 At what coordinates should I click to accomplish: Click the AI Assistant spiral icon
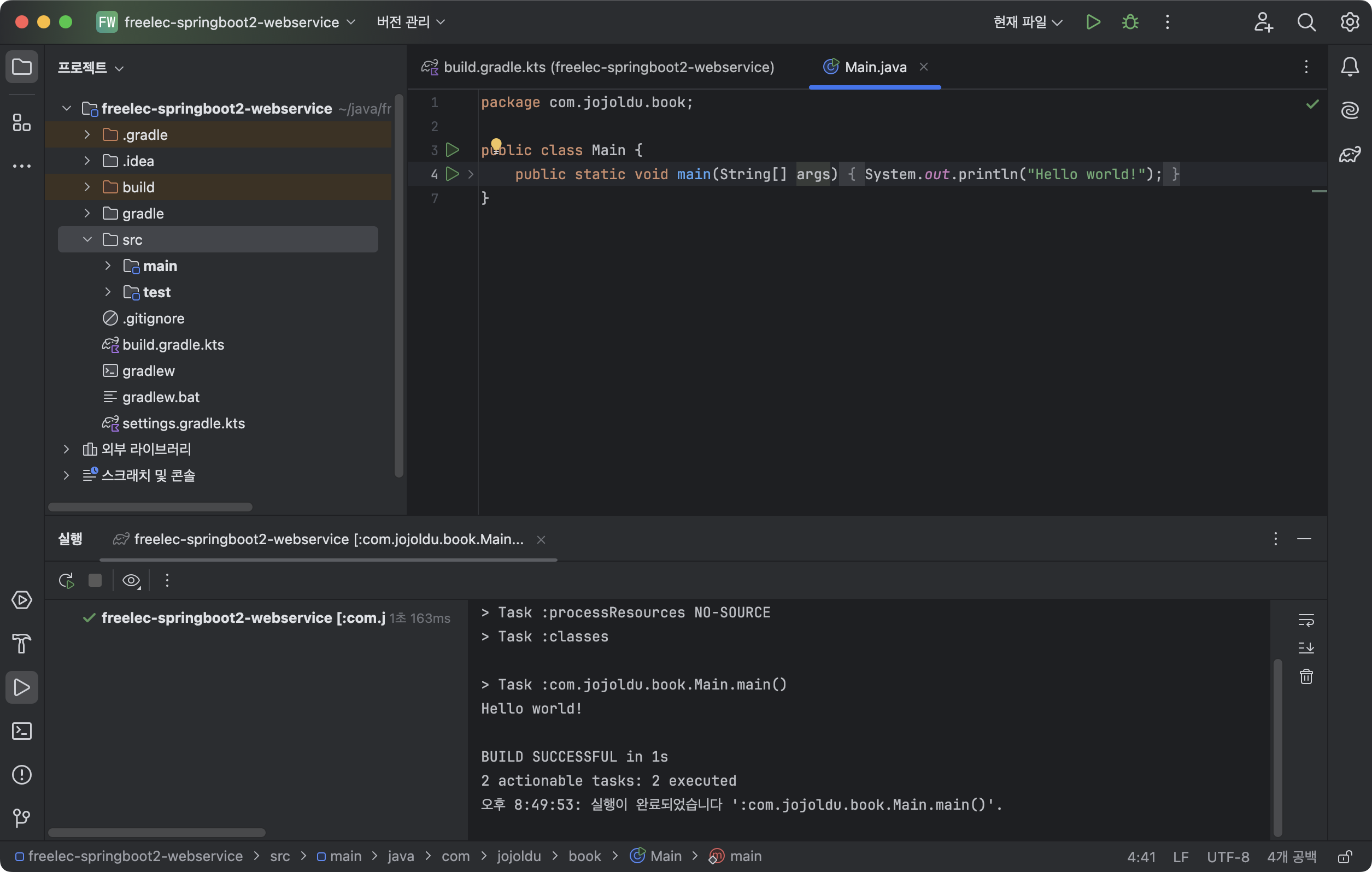pos(1349,110)
